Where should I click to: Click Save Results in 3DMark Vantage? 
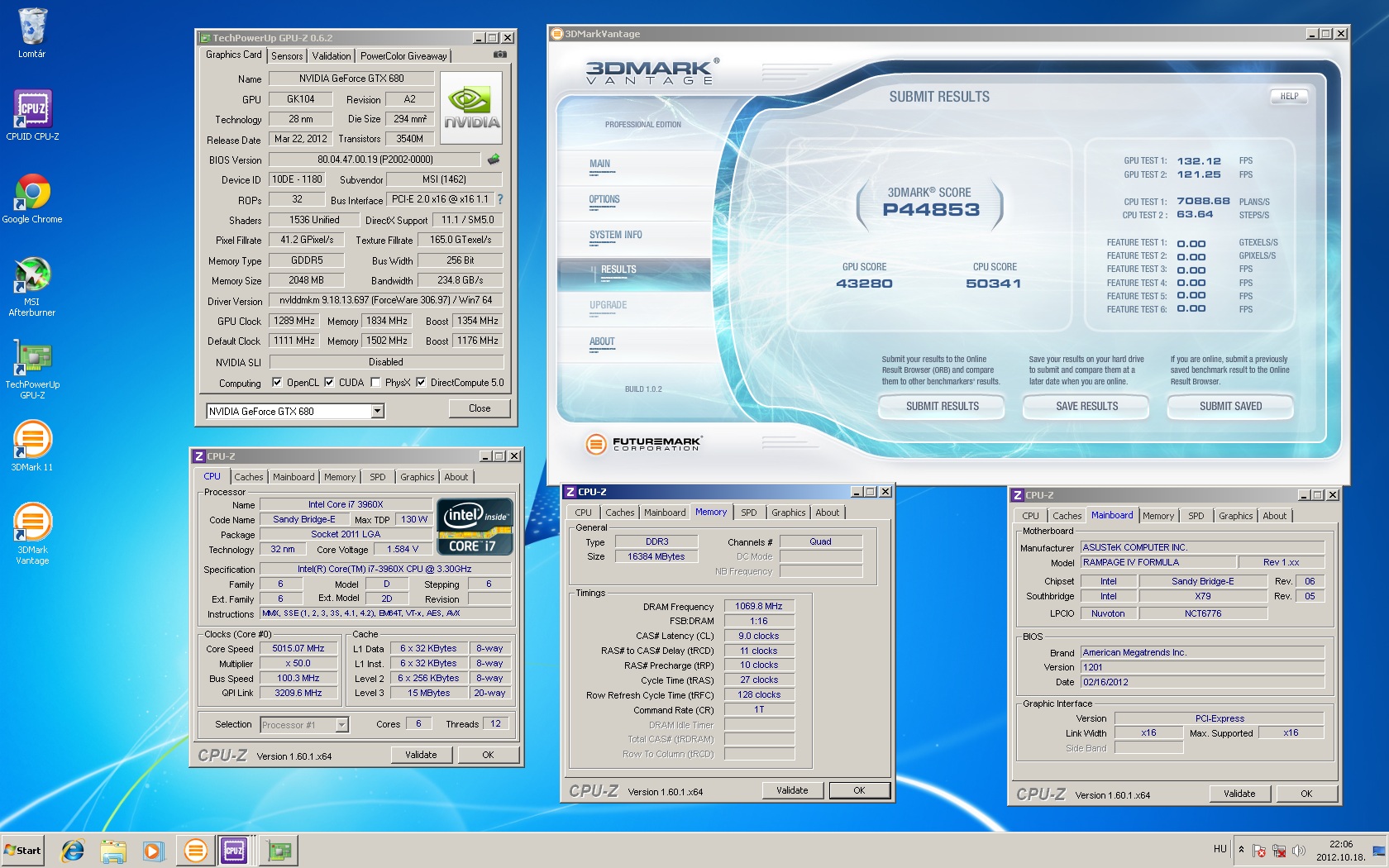(x=1086, y=407)
